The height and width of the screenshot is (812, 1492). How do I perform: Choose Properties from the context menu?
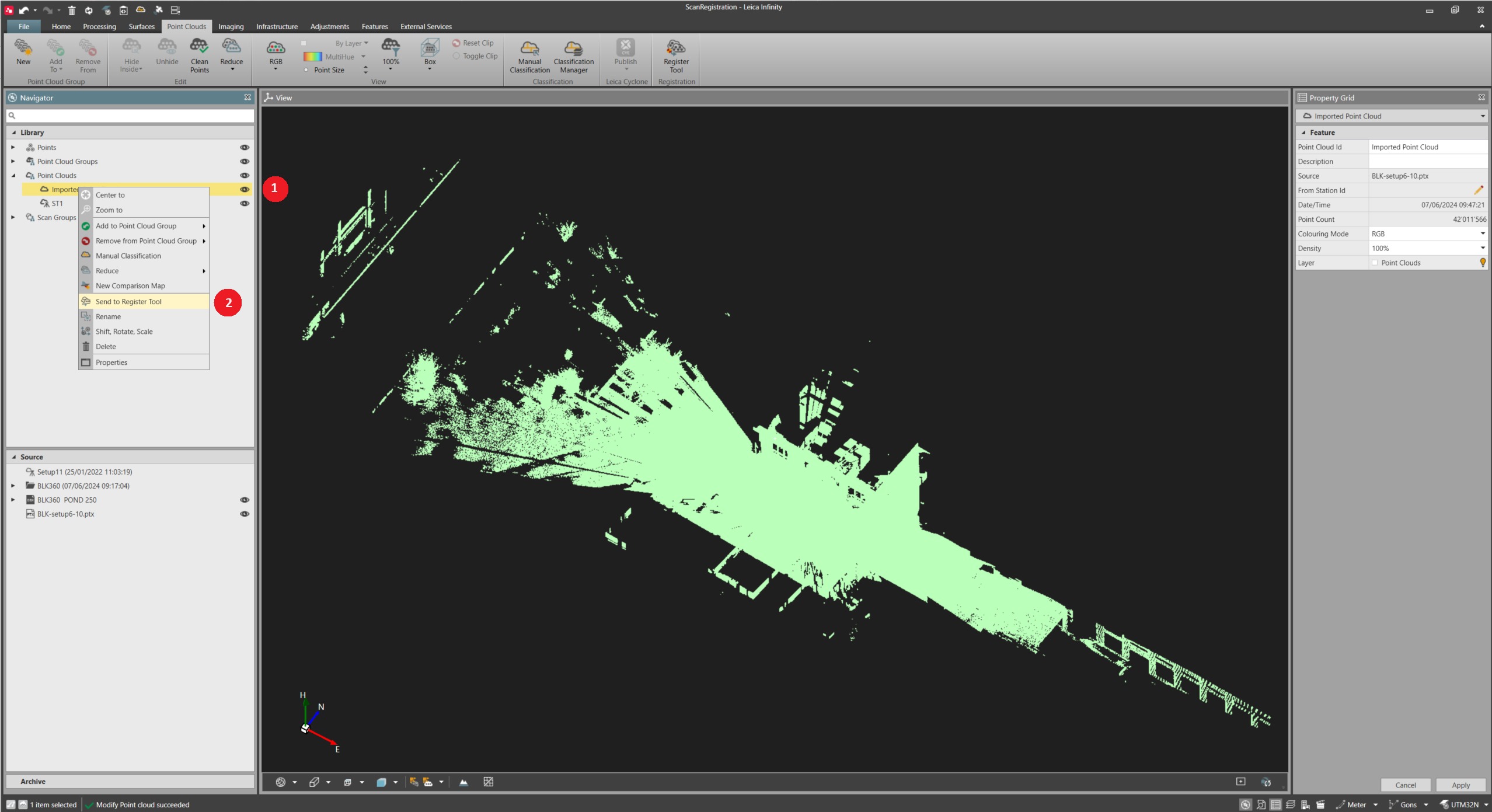(x=144, y=363)
